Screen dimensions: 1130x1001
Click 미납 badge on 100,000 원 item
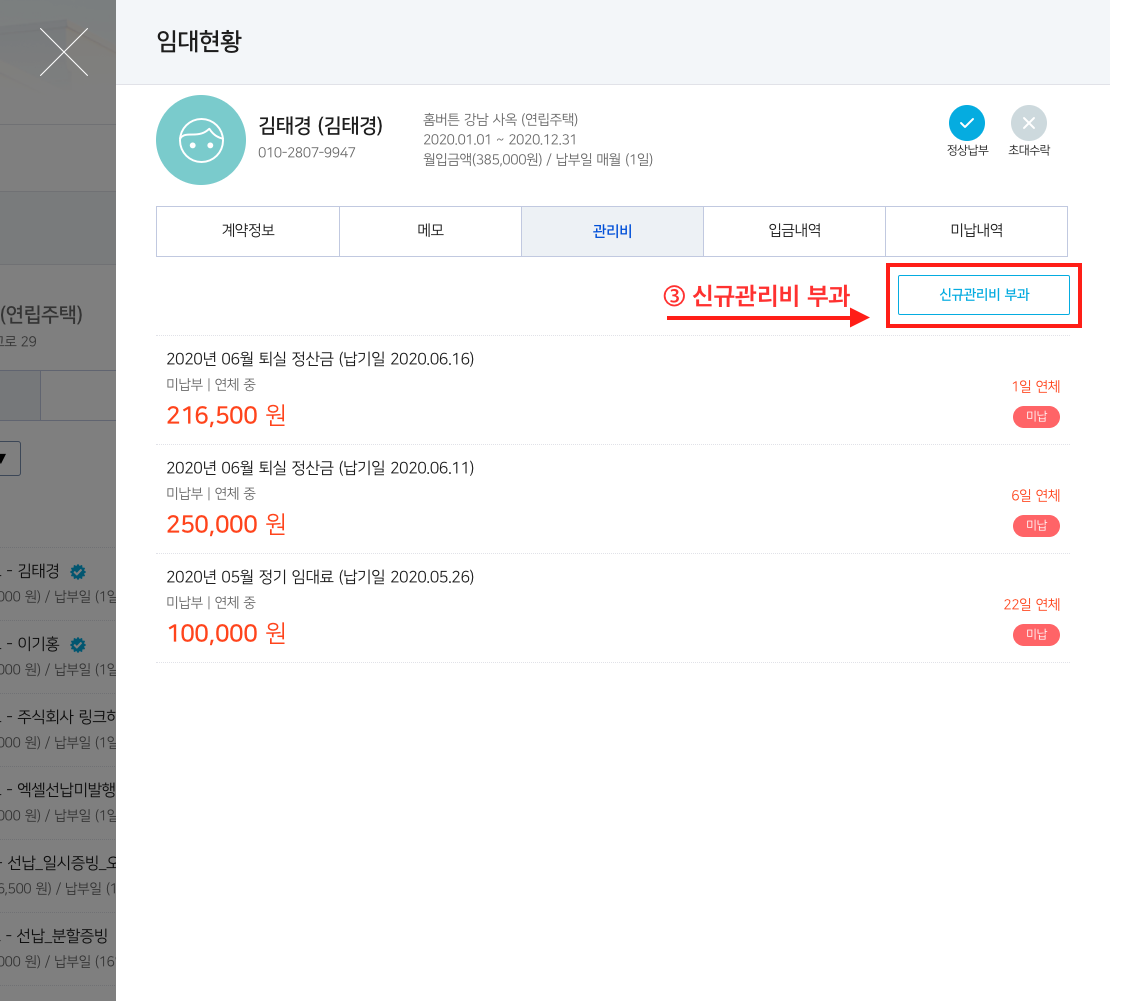(x=1036, y=635)
